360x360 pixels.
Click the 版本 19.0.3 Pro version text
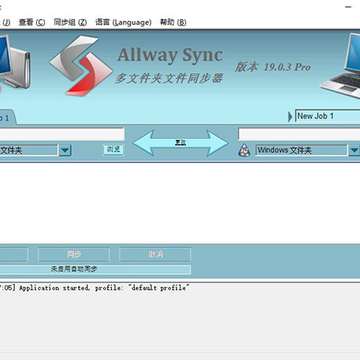coord(272,67)
